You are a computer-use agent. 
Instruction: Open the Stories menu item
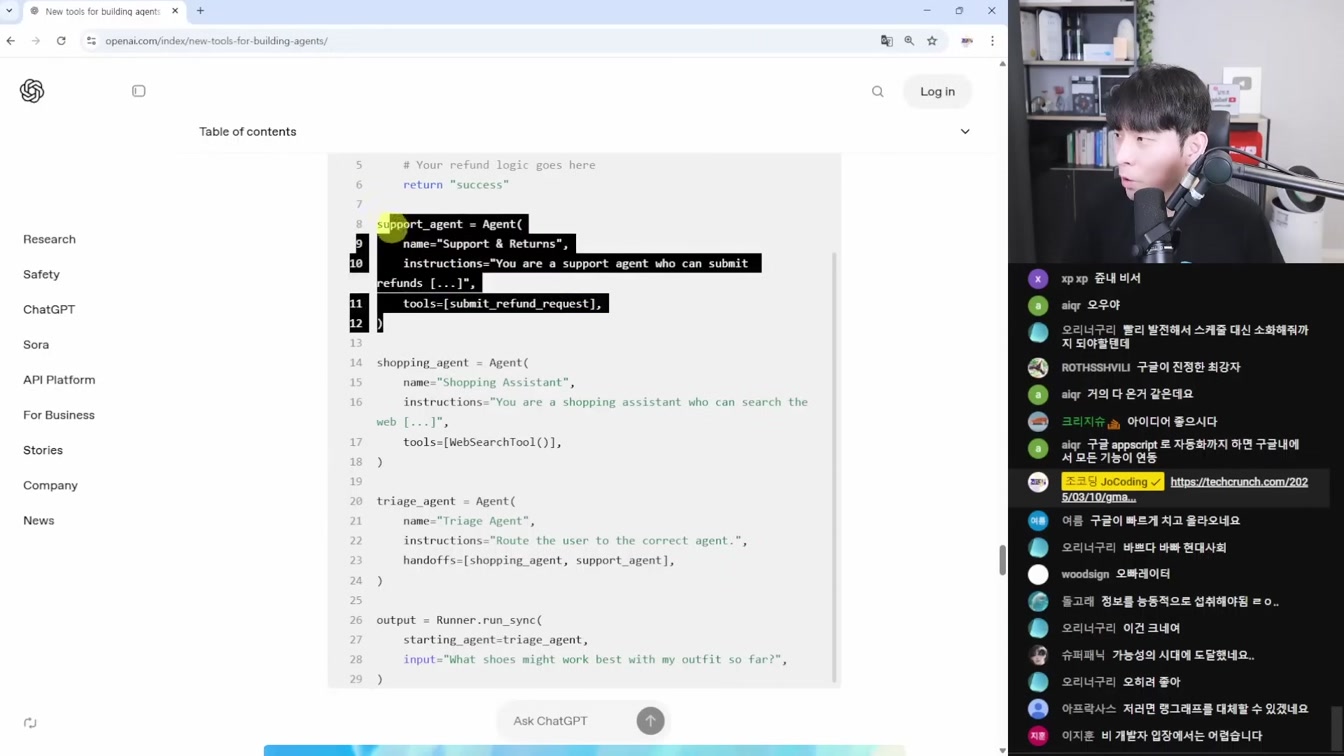pyautogui.click(x=43, y=450)
